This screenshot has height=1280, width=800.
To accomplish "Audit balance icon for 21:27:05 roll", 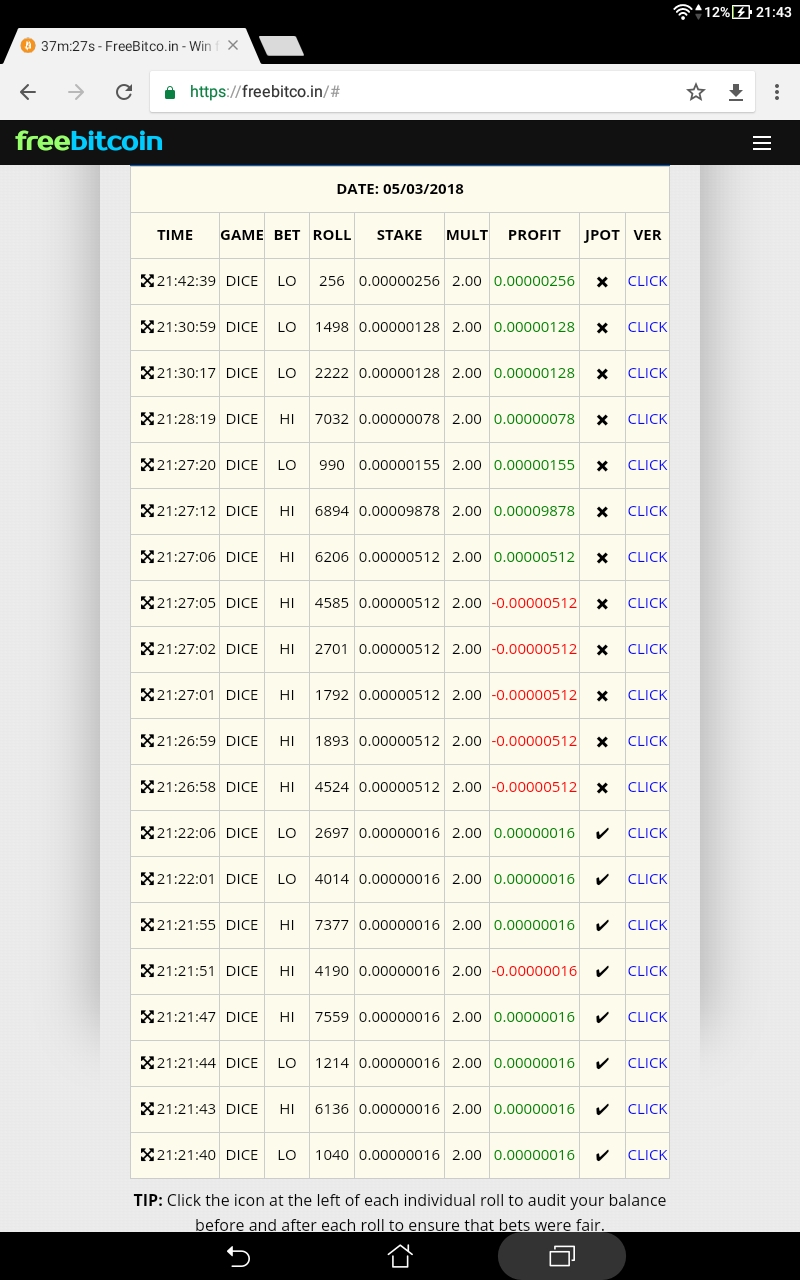I will tap(147, 603).
